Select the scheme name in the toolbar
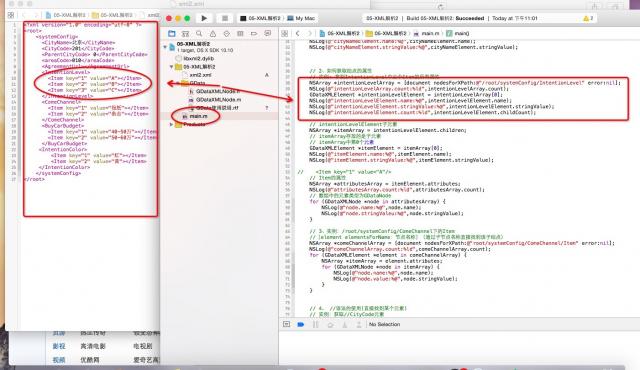Viewport: 640px width, 370px height. point(260,18)
